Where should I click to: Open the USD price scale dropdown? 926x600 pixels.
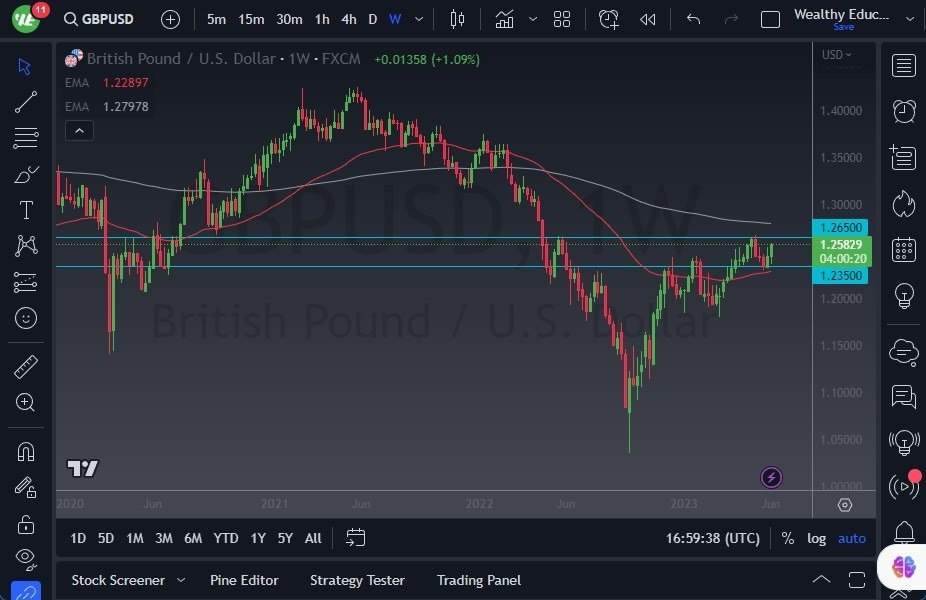(x=838, y=55)
